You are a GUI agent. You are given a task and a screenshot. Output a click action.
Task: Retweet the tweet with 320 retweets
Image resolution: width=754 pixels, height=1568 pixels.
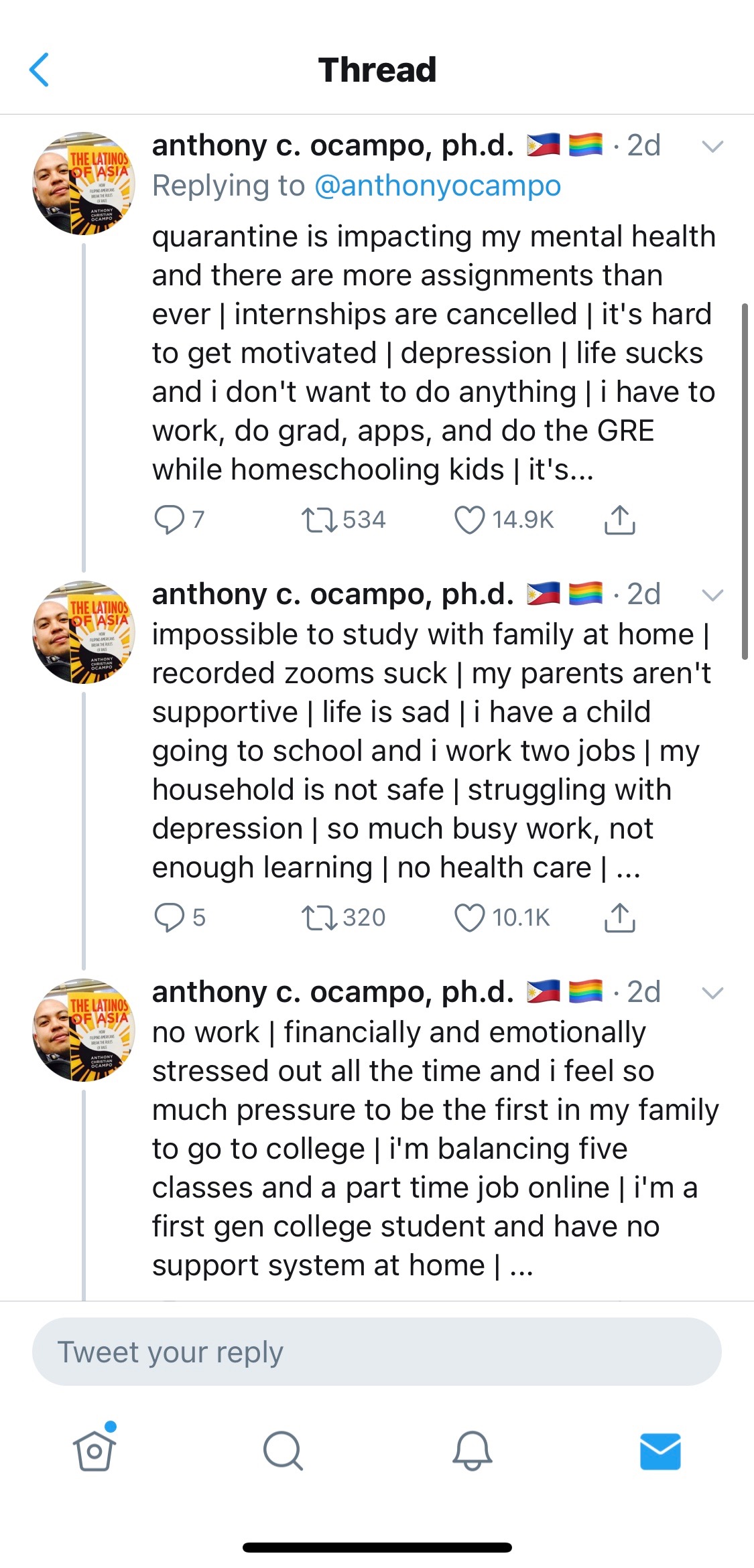pyautogui.click(x=319, y=918)
